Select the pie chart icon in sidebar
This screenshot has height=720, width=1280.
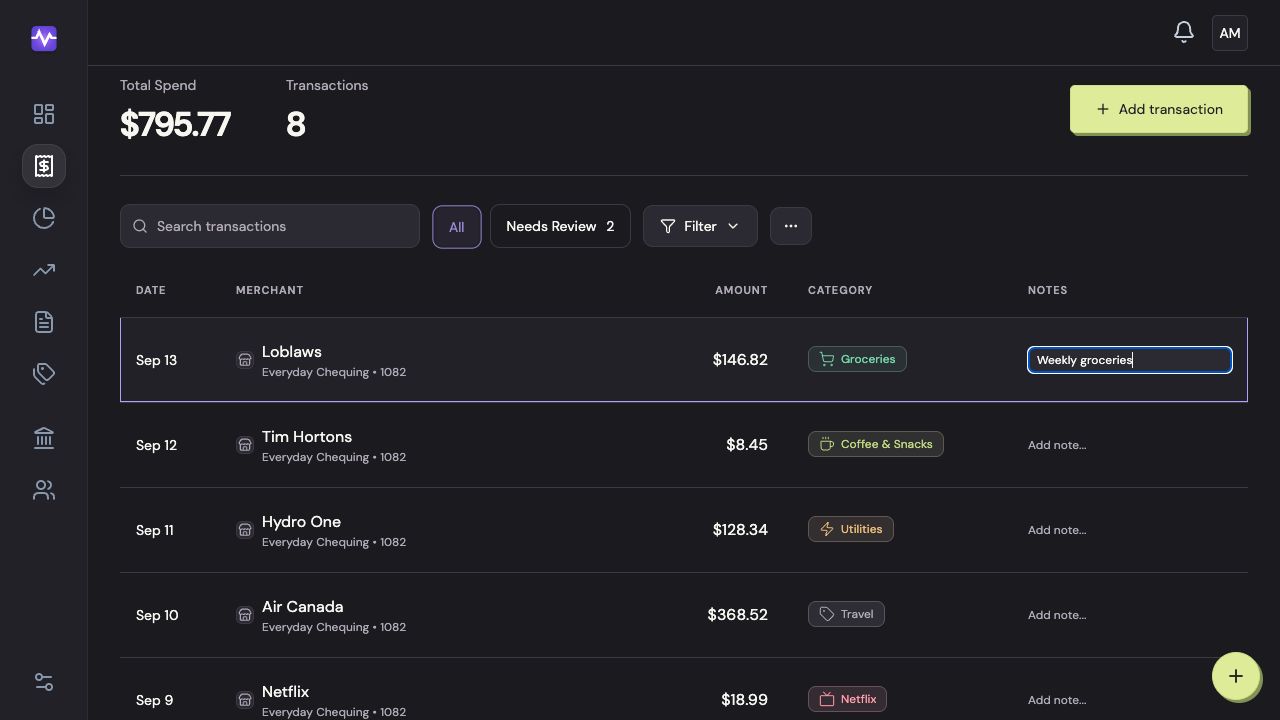[44, 218]
